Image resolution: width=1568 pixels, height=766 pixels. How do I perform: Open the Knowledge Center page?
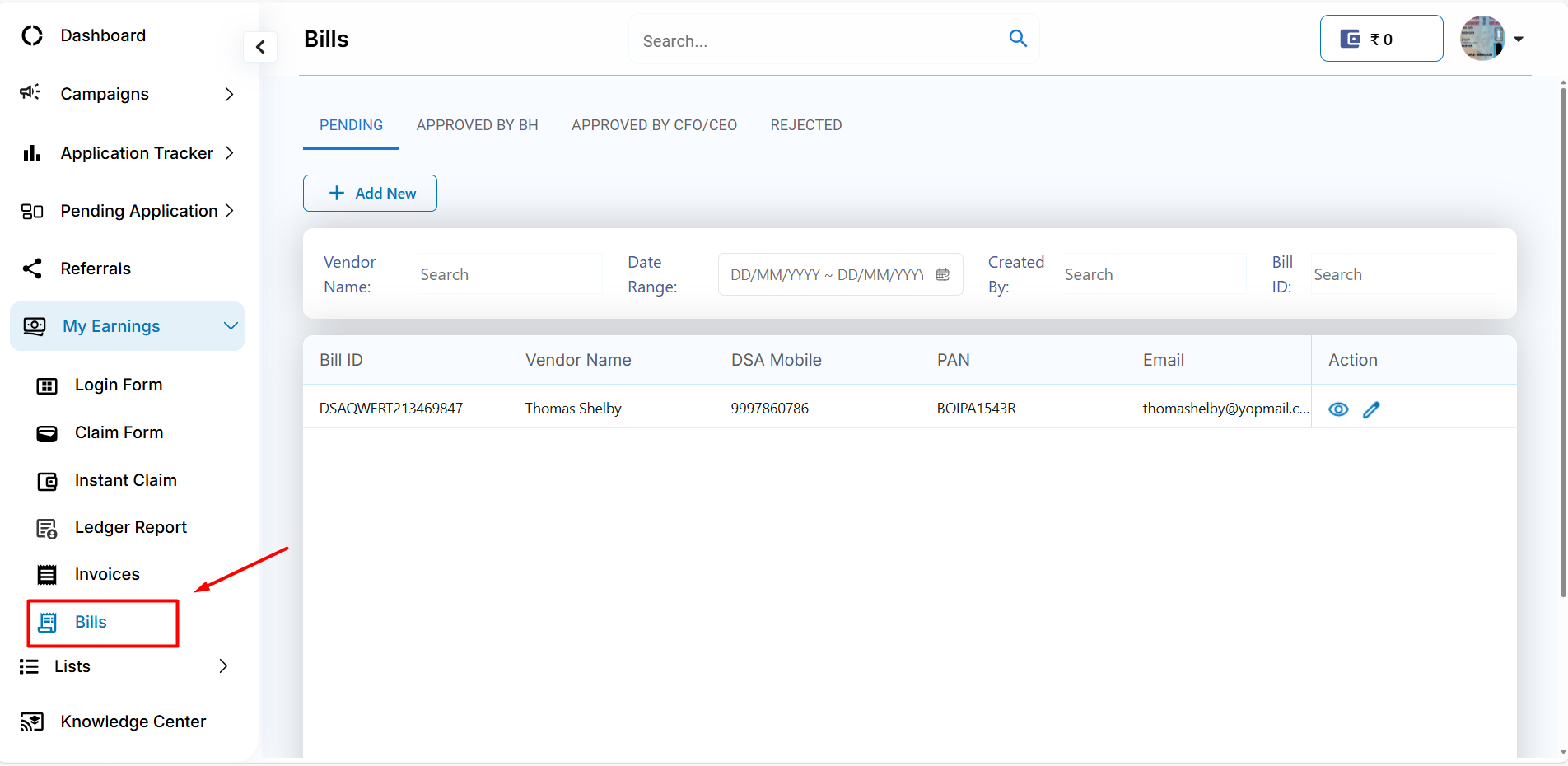[133, 722]
